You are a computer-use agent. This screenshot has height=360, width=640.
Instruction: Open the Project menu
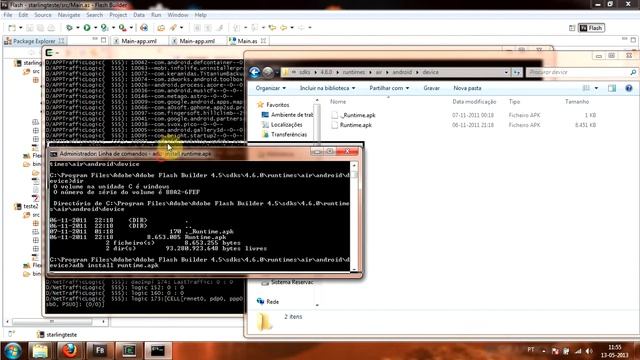click(118, 15)
